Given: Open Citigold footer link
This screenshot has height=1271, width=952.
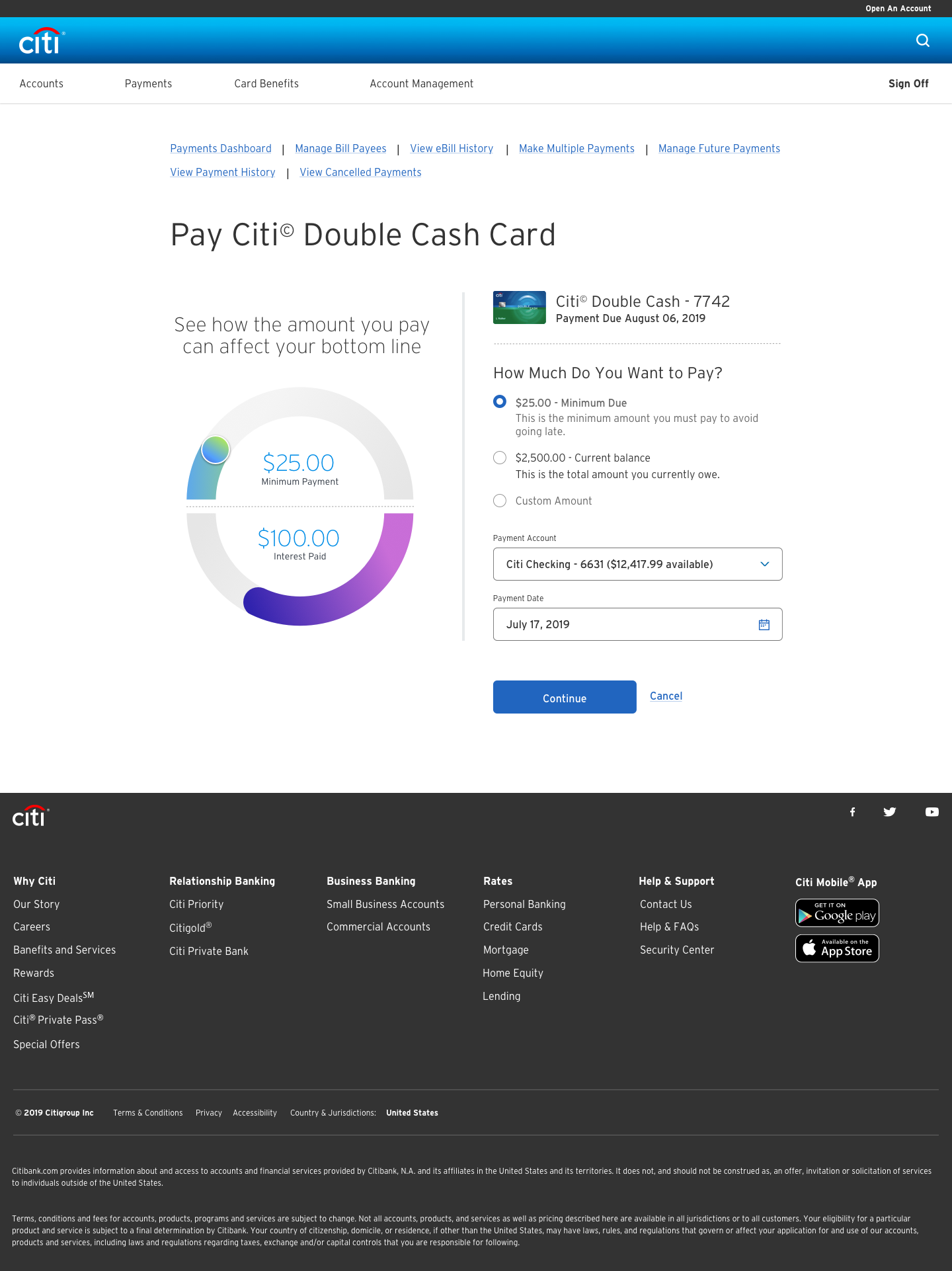Looking at the screenshot, I should (x=190, y=927).
